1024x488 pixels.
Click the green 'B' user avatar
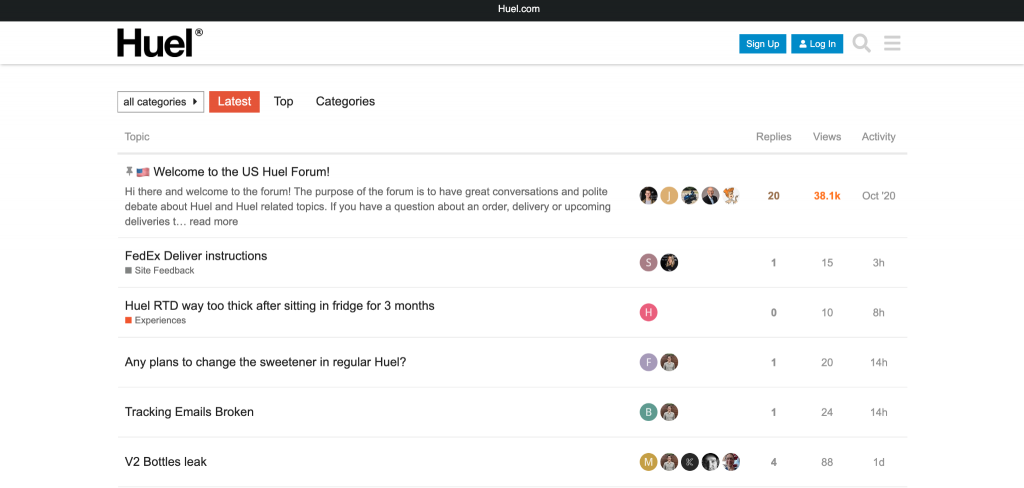(648, 412)
